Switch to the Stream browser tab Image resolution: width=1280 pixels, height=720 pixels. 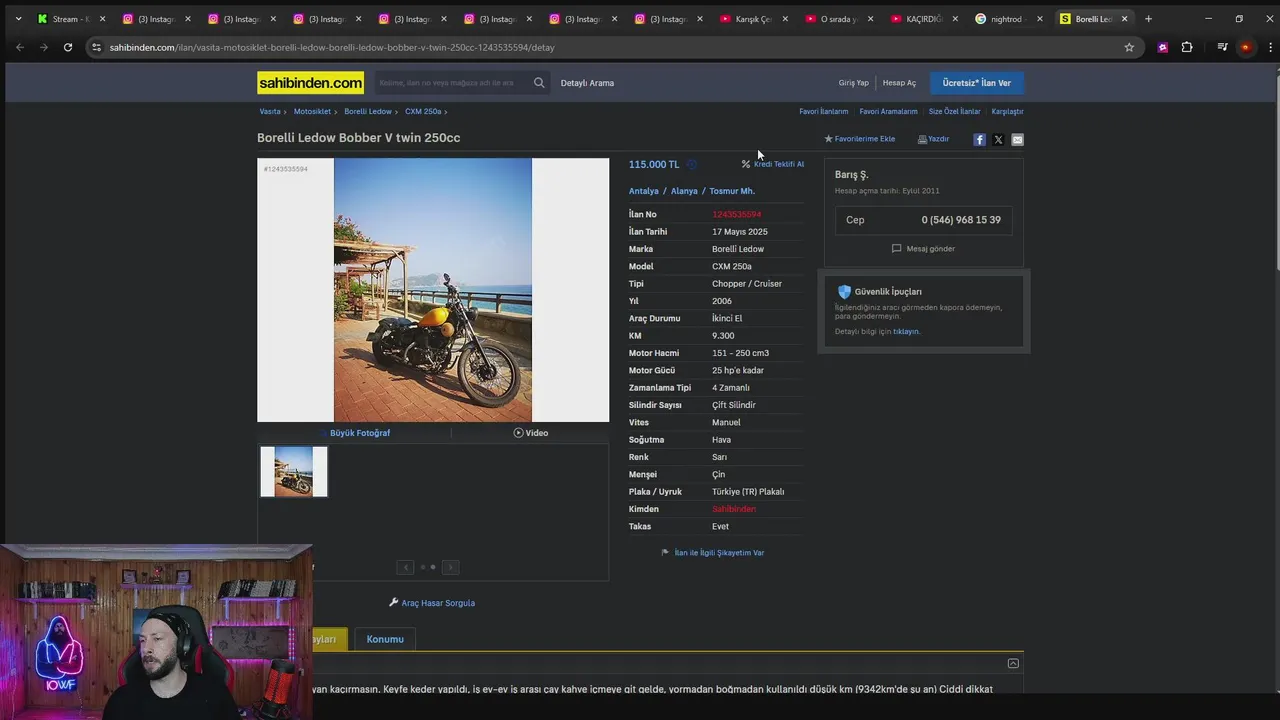(x=70, y=19)
